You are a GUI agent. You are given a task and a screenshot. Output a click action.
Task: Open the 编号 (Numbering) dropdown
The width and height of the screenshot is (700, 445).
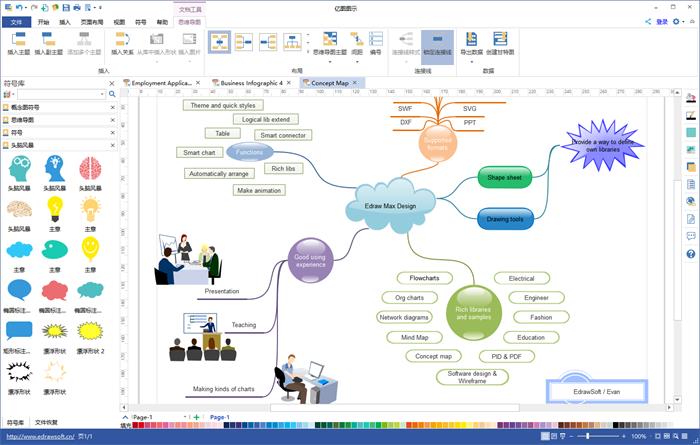pyautogui.click(x=376, y=47)
